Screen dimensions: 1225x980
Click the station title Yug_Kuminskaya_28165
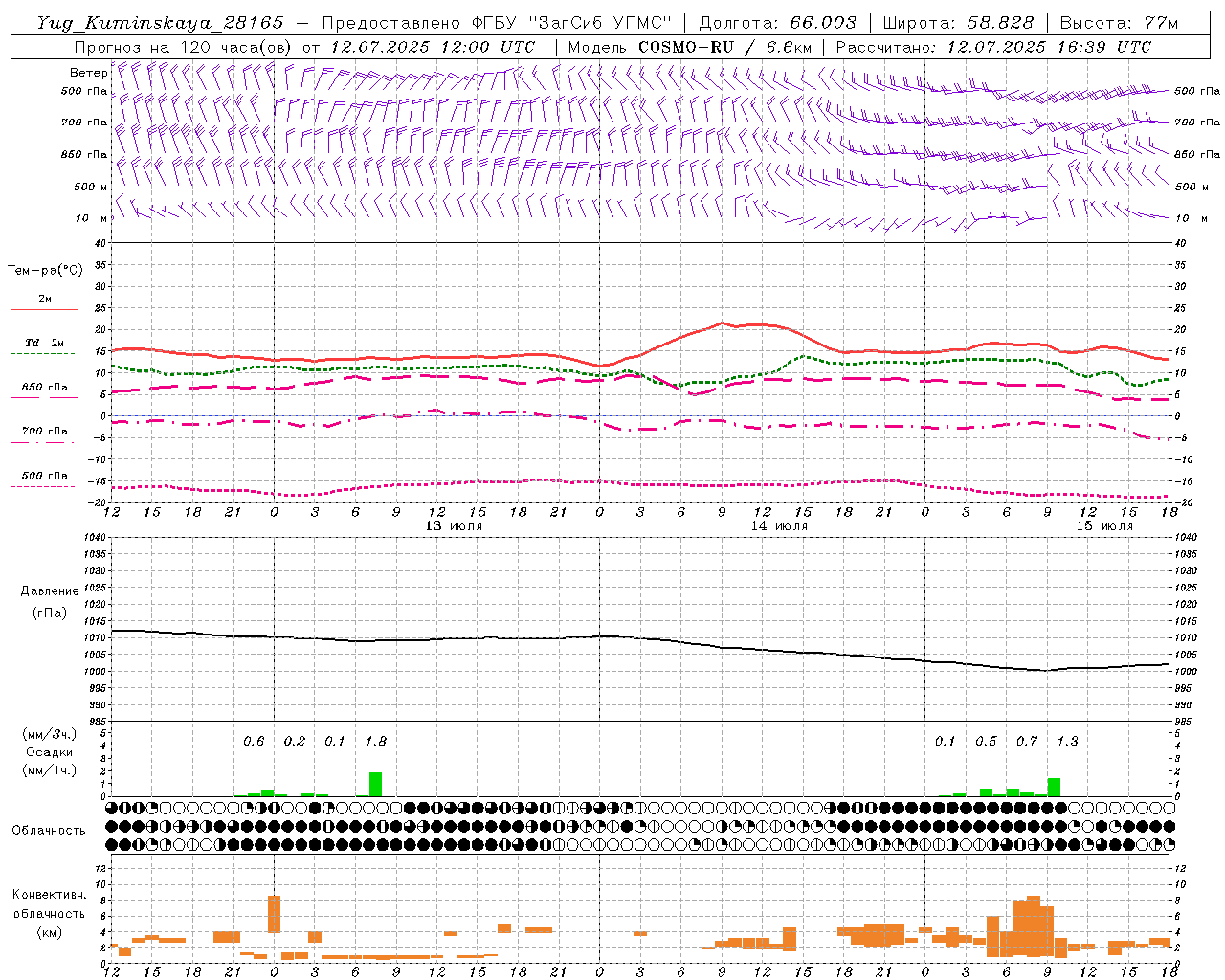pos(160,23)
